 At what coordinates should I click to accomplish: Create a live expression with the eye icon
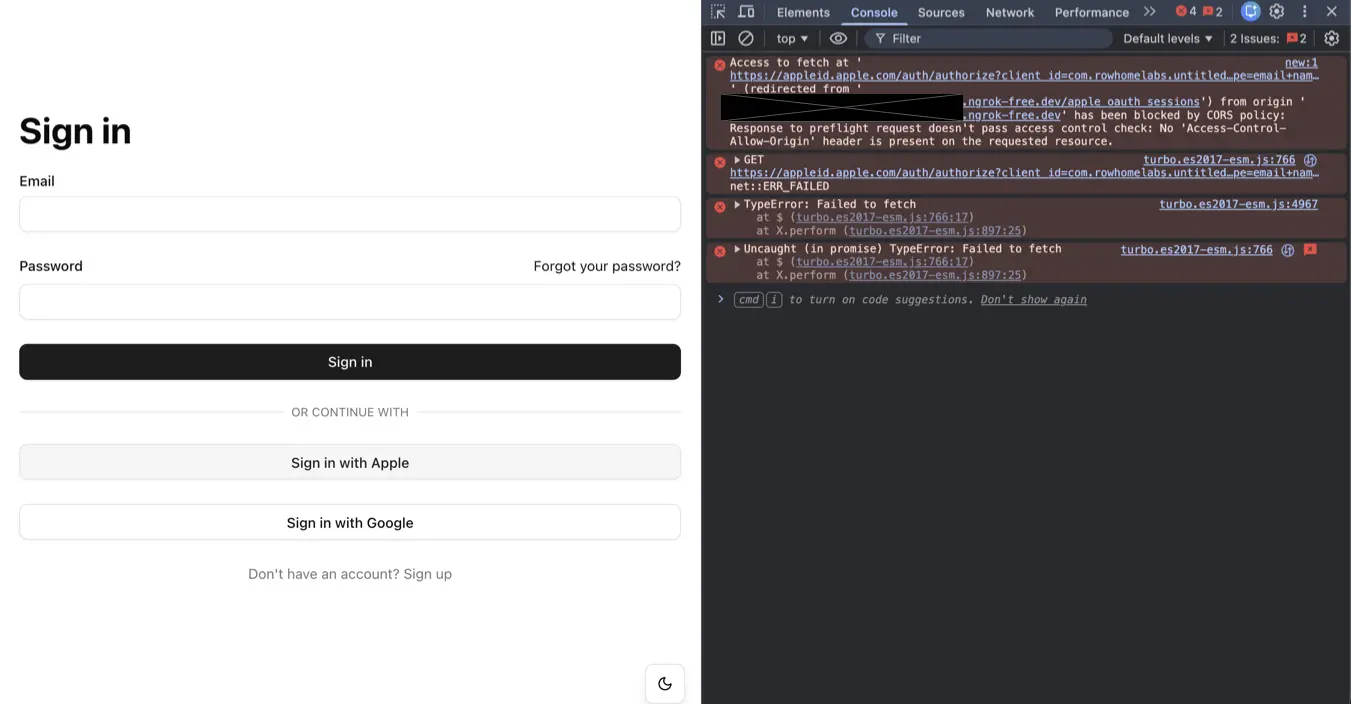coord(838,38)
